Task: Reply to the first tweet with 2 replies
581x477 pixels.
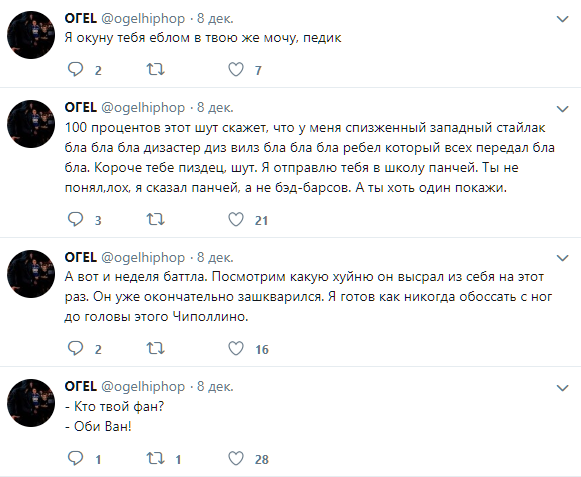Action: tap(76, 69)
